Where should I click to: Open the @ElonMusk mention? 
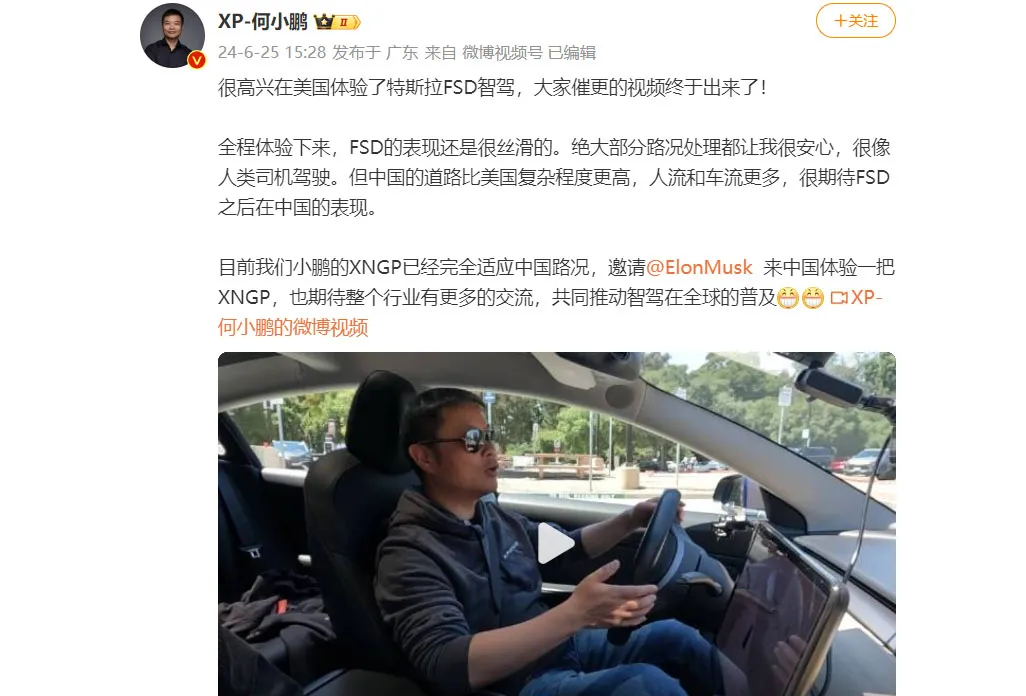point(699,267)
